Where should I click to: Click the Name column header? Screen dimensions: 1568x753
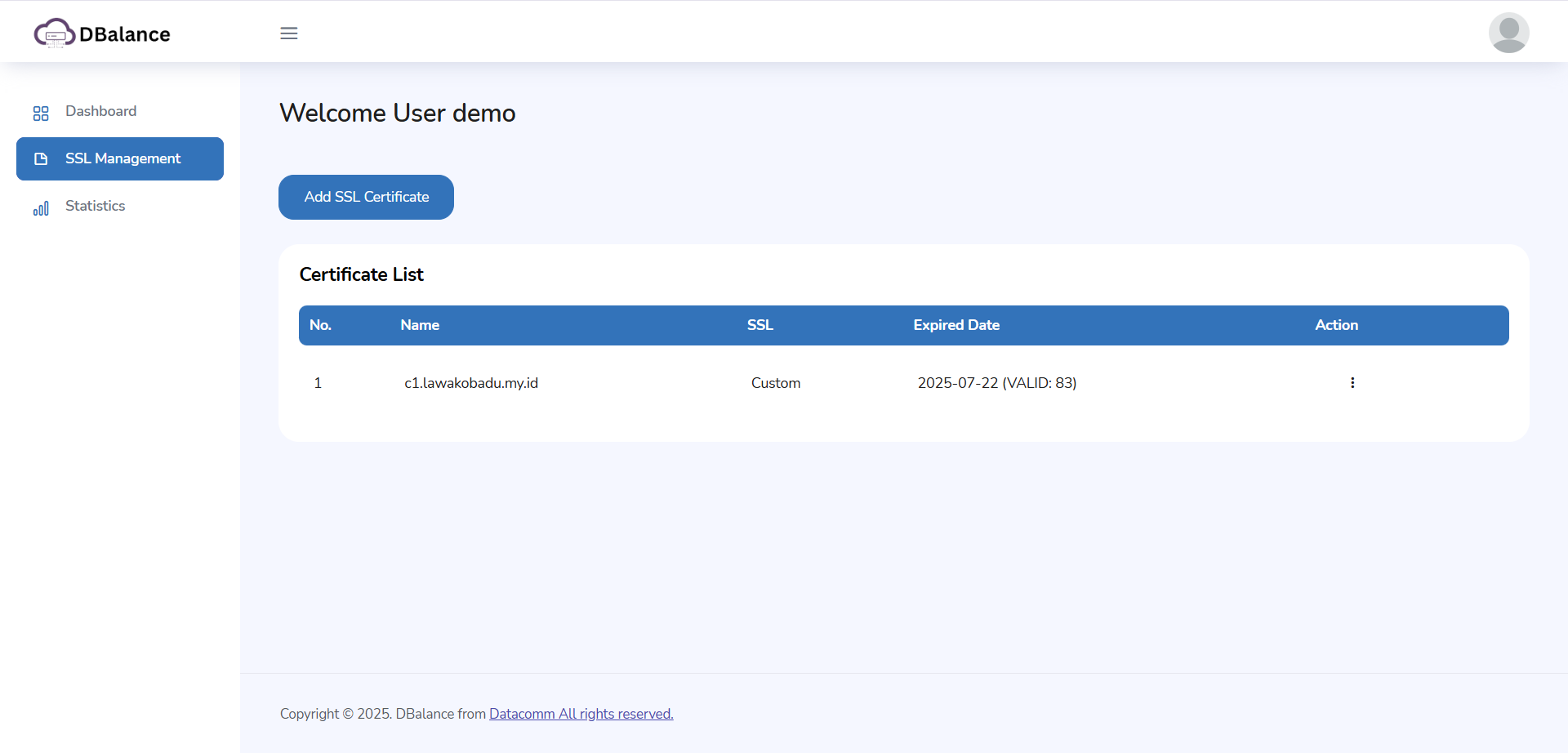[x=420, y=325]
